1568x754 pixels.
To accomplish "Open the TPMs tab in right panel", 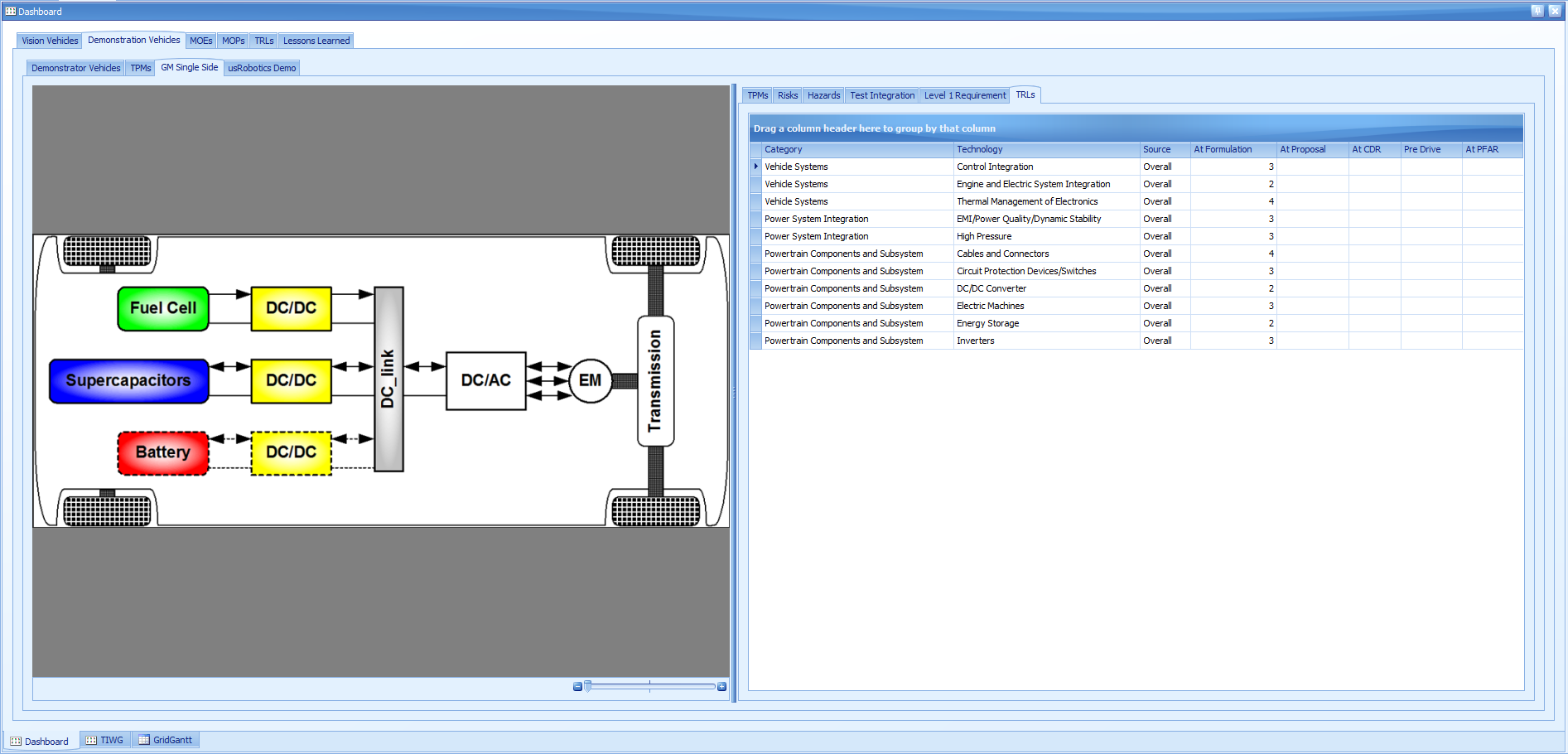I will click(x=758, y=95).
